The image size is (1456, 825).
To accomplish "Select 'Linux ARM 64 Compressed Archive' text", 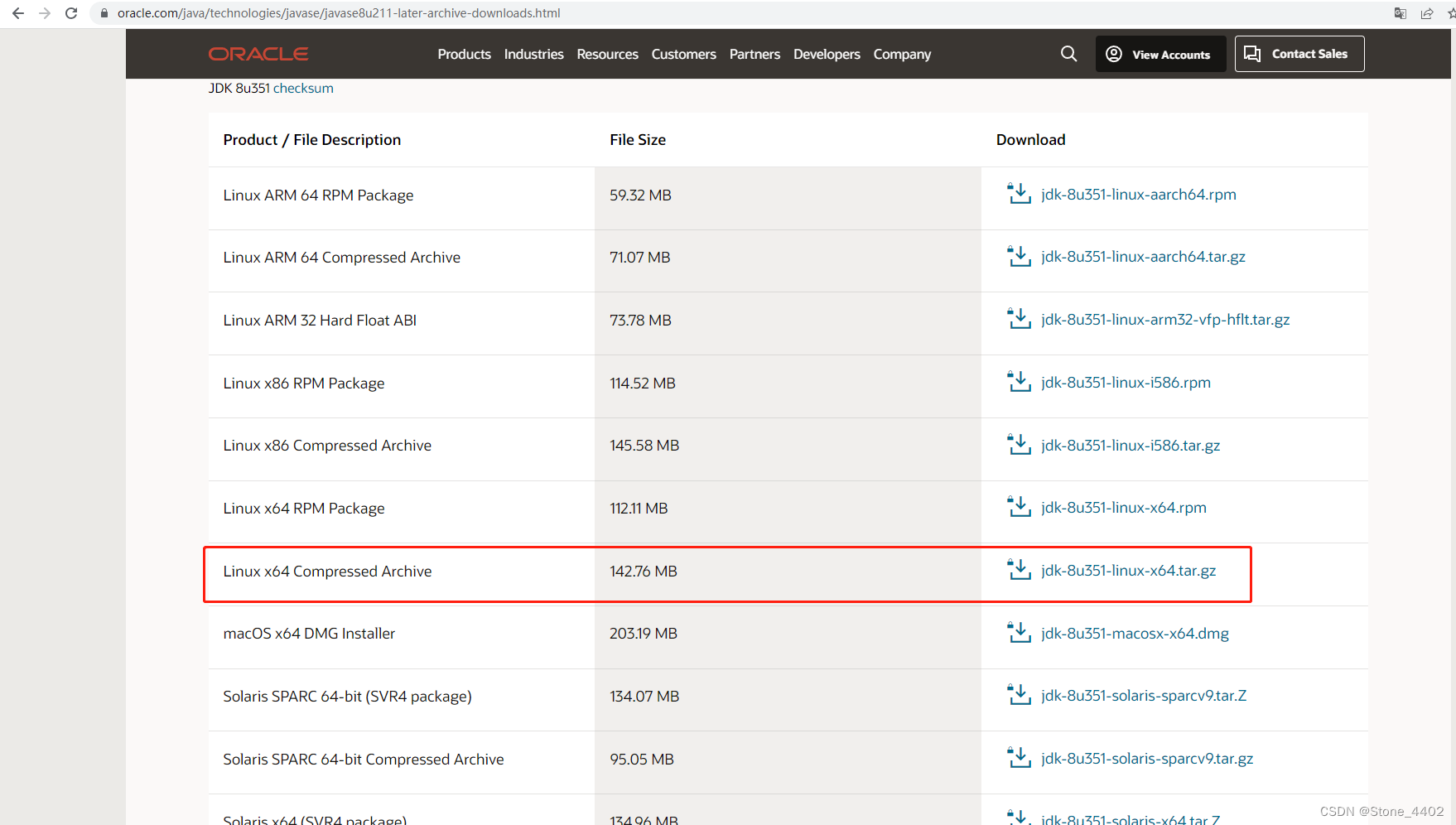I will pyautogui.click(x=341, y=258).
